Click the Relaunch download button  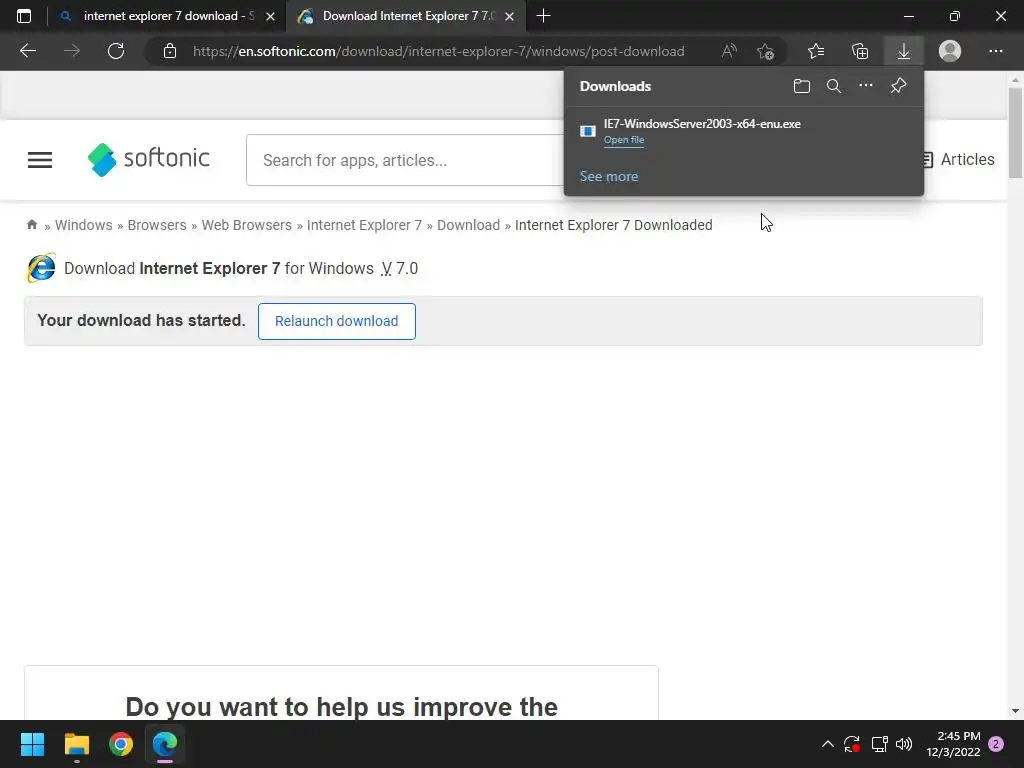[x=336, y=321]
